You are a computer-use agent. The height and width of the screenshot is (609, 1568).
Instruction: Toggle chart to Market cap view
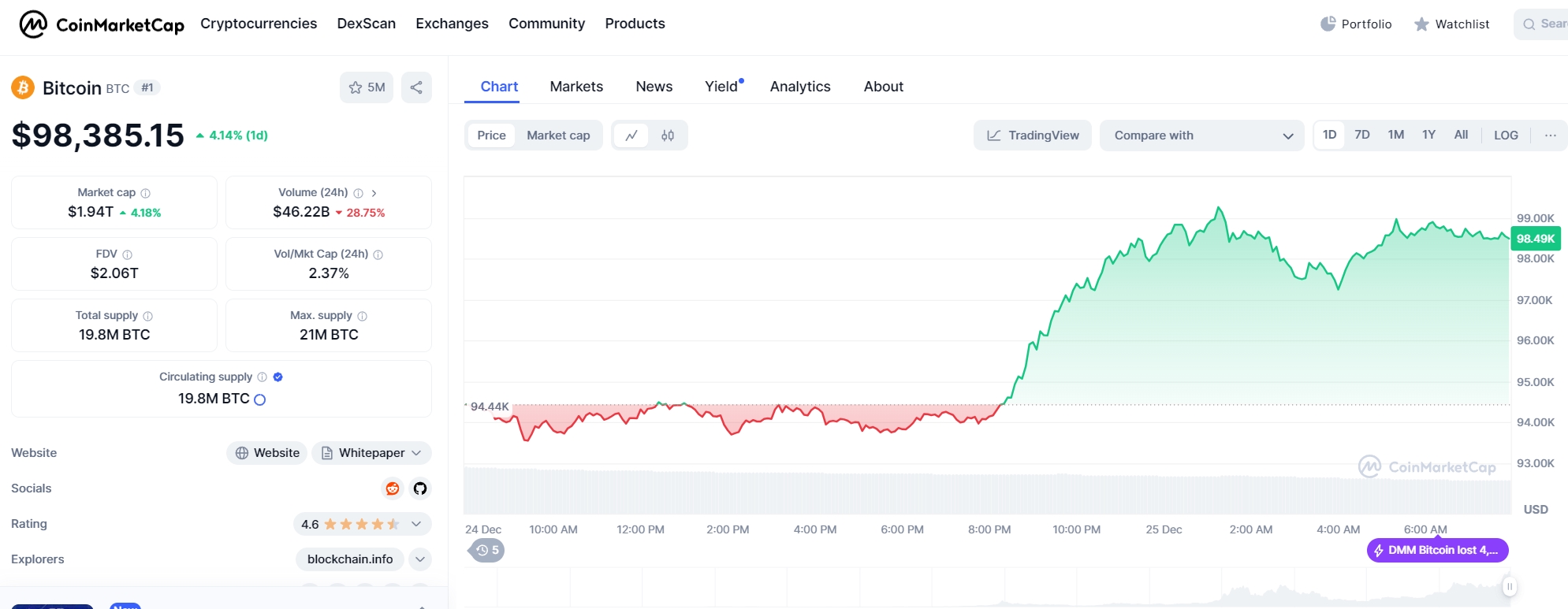(x=558, y=136)
